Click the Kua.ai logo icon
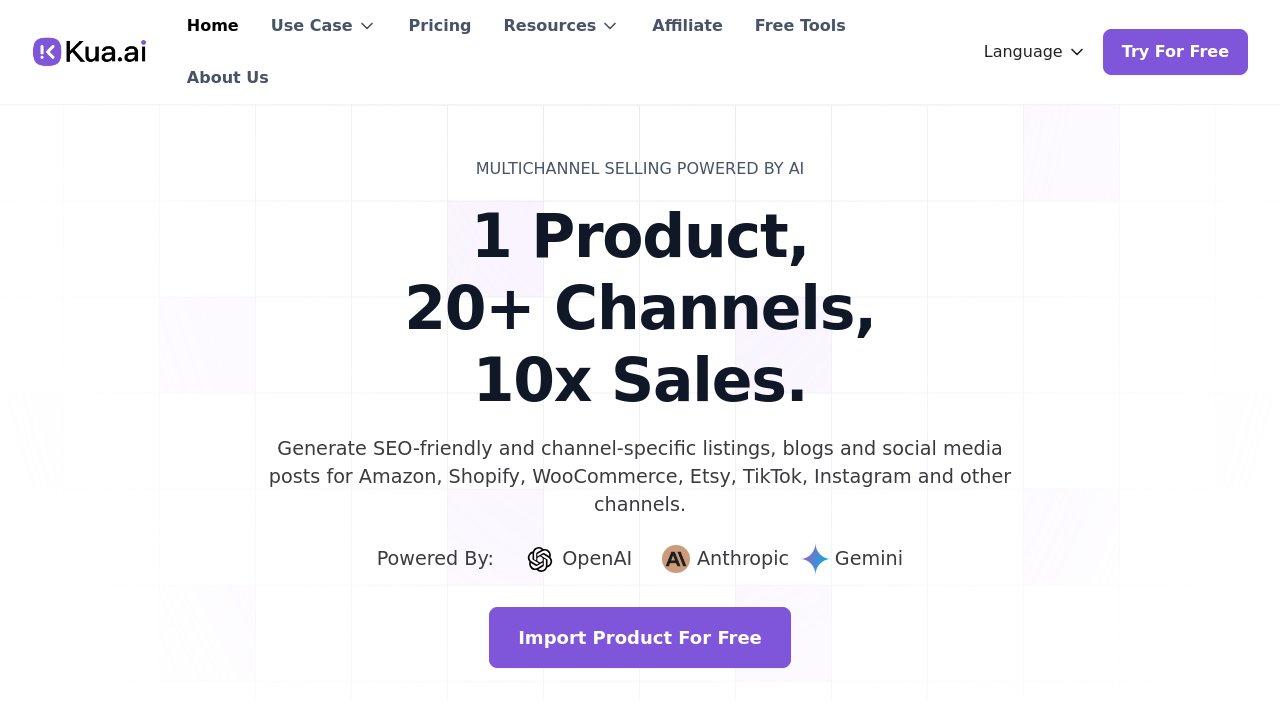Viewport: 1280px width, 720px height. pyautogui.click(x=47, y=52)
